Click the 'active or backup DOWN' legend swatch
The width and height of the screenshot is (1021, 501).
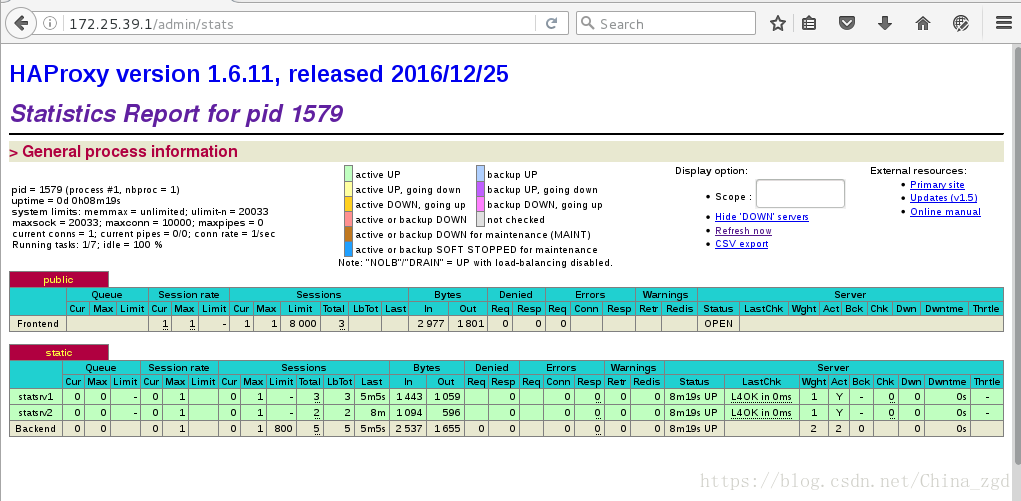(348, 219)
